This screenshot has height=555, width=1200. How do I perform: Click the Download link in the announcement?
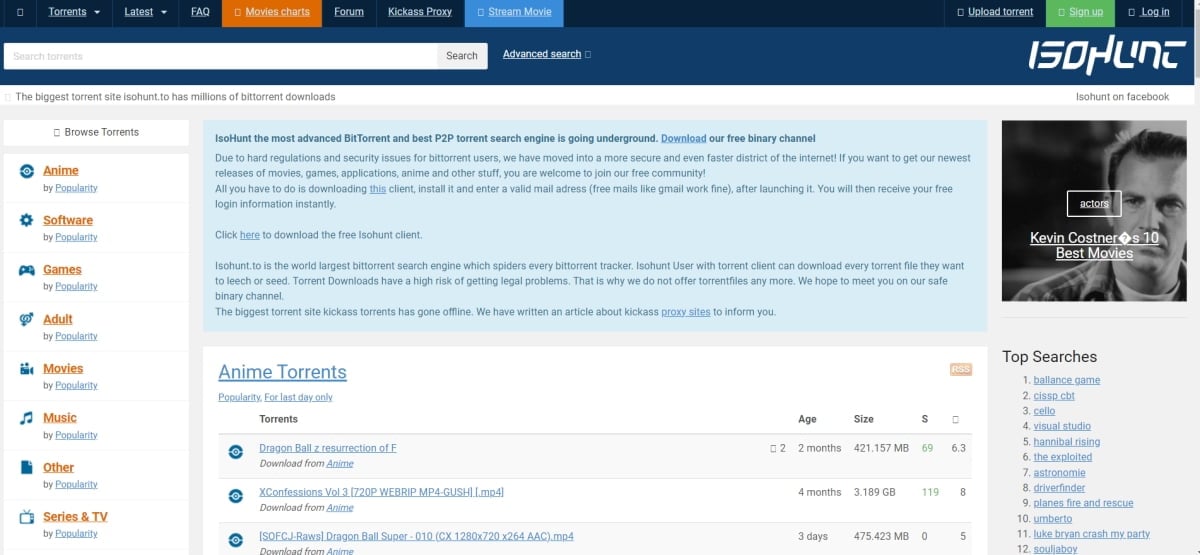[683, 138]
